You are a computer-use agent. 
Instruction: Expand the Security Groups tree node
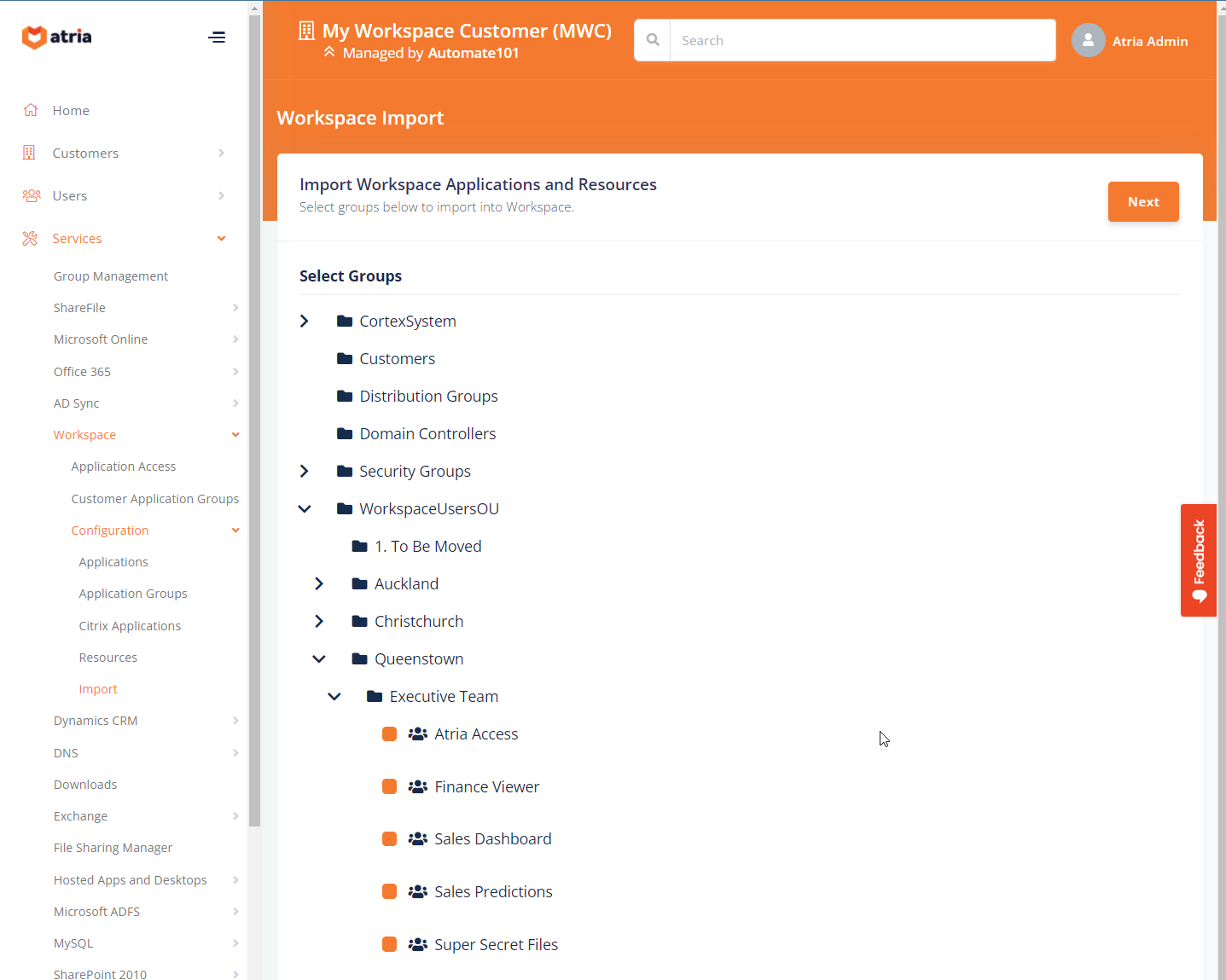click(305, 471)
